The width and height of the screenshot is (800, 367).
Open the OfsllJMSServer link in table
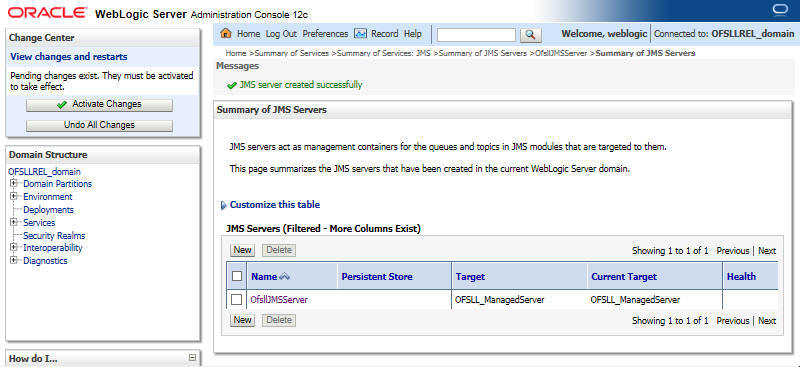pyautogui.click(x=279, y=300)
